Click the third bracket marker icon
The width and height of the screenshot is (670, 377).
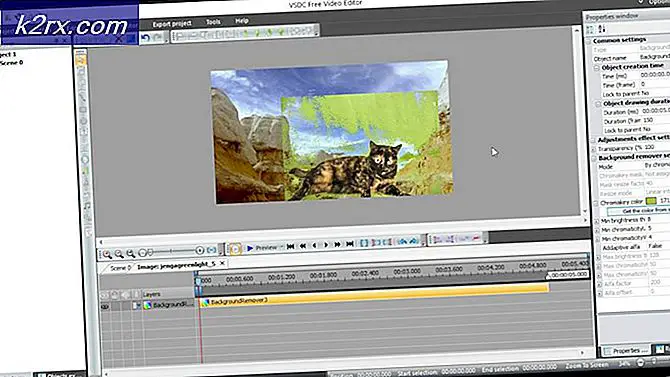(x=387, y=242)
